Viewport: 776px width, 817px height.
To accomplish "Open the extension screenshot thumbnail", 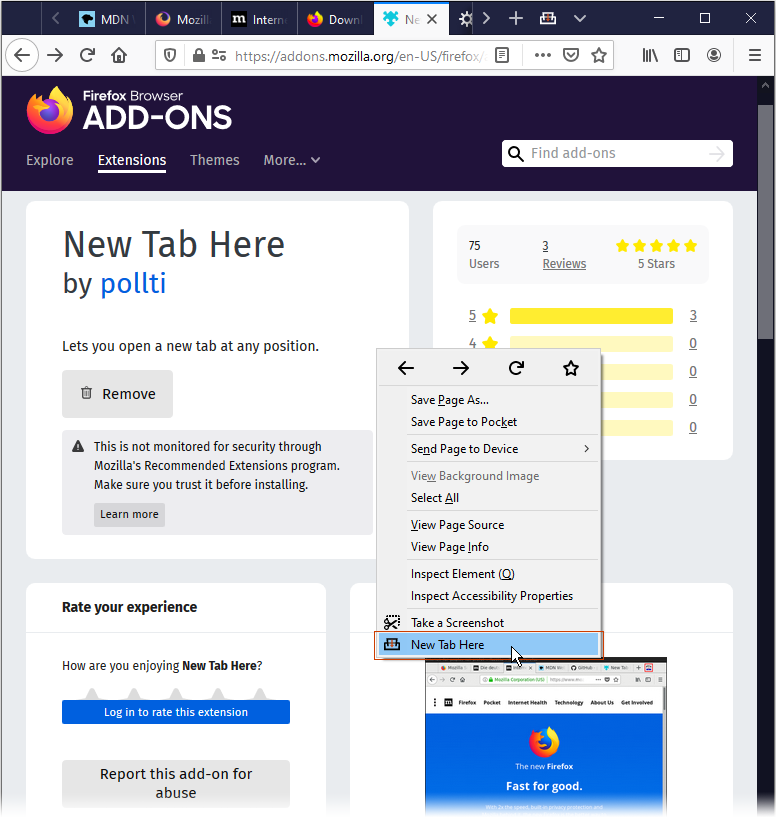I will point(546,736).
